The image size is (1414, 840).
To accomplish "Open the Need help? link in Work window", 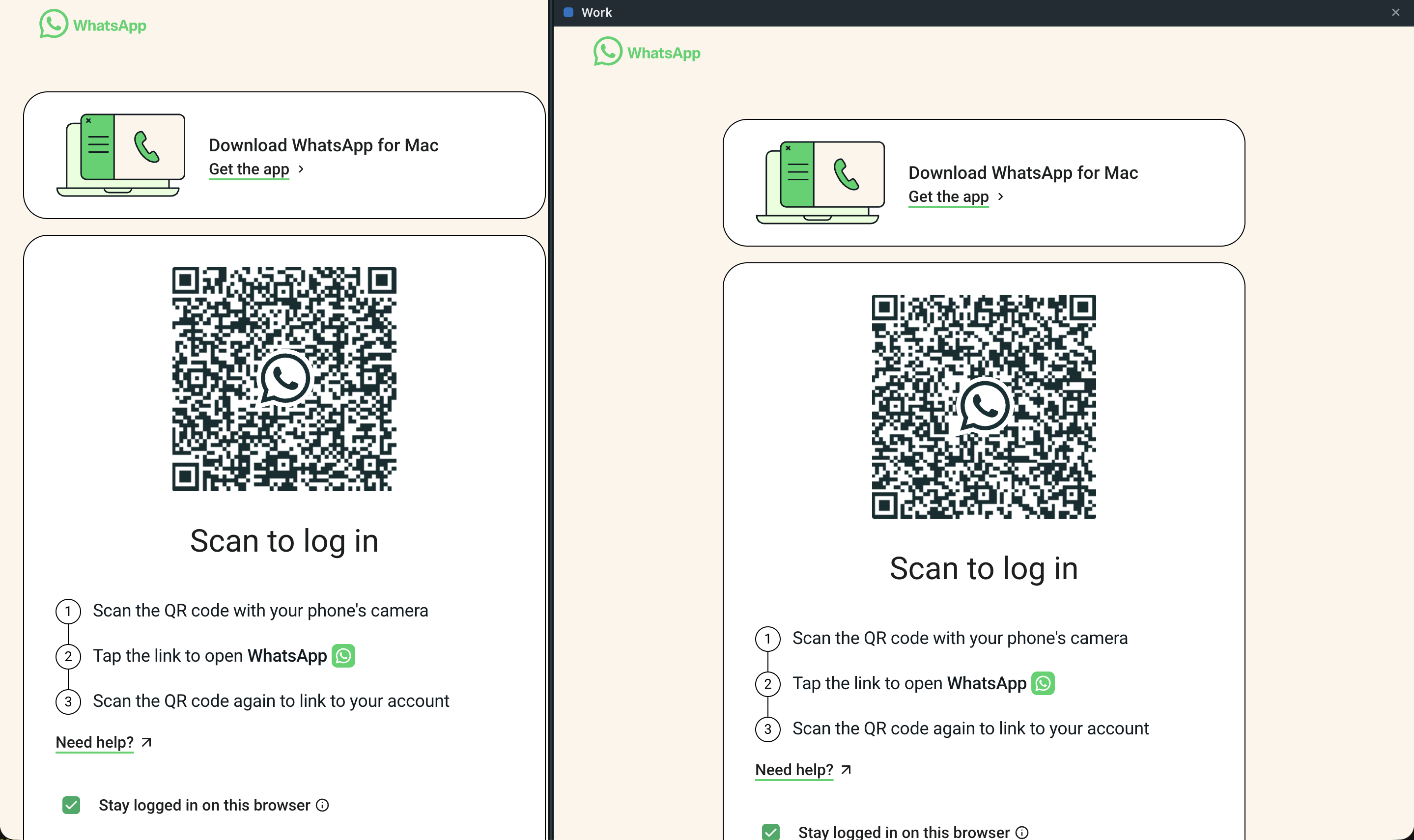I will pos(794,770).
